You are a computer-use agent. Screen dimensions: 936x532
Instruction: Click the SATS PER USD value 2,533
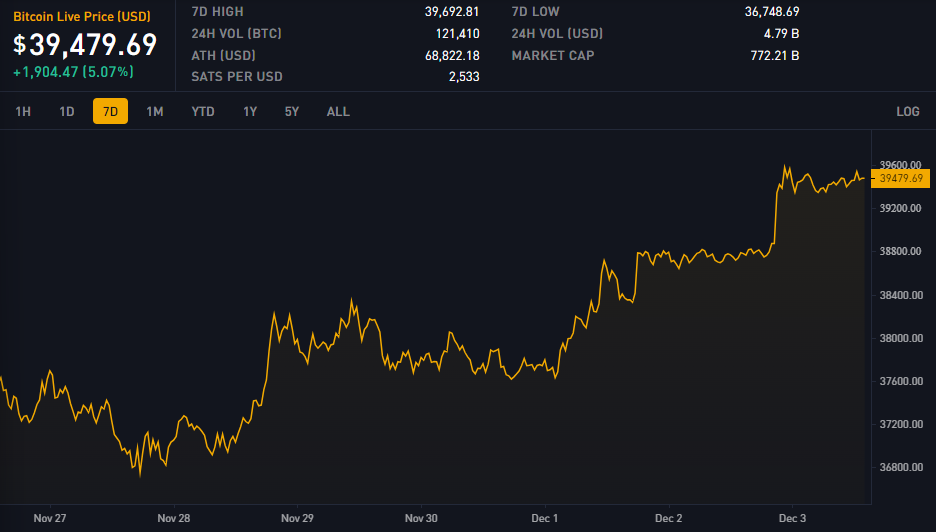[463, 77]
